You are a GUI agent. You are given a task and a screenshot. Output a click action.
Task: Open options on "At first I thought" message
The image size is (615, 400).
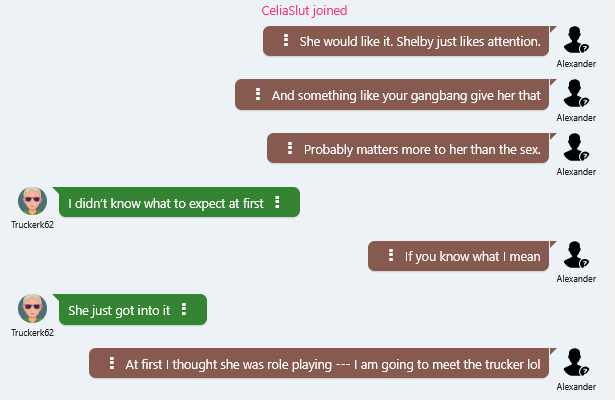pyautogui.click(x=112, y=364)
